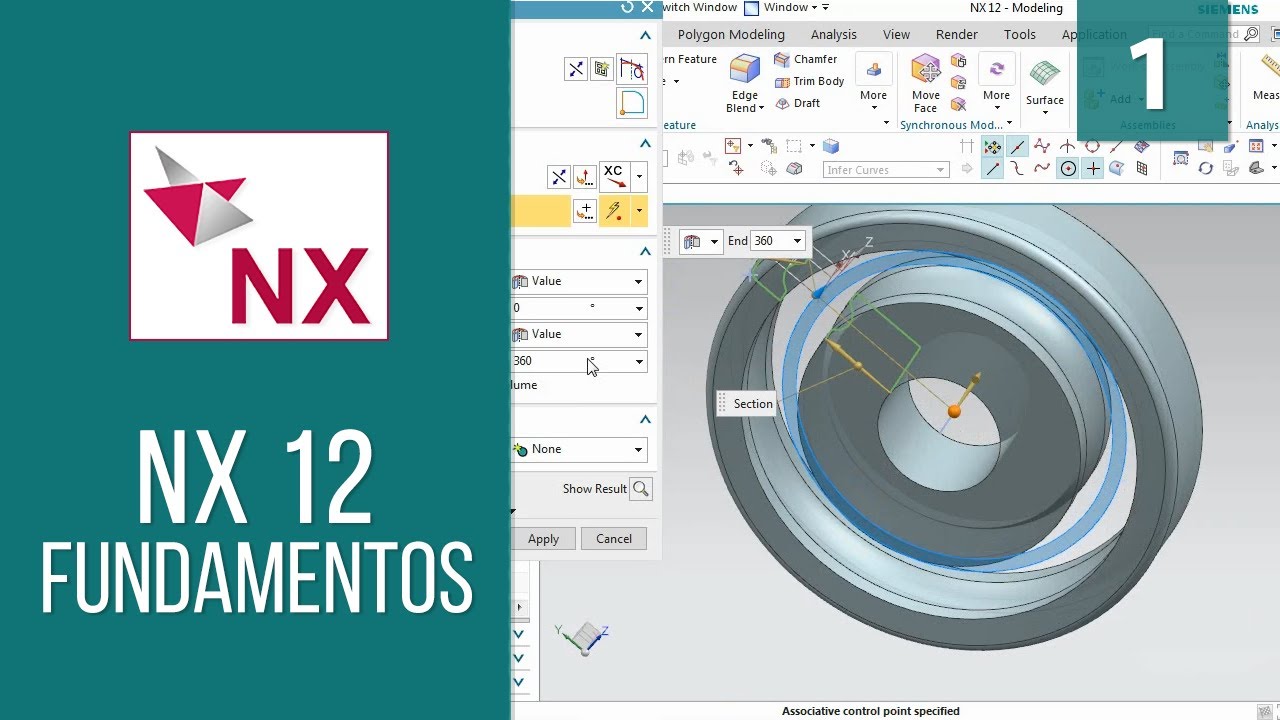This screenshot has width=1280, height=720.
Task: Click the Cancel button
Action: click(x=614, y=539)
